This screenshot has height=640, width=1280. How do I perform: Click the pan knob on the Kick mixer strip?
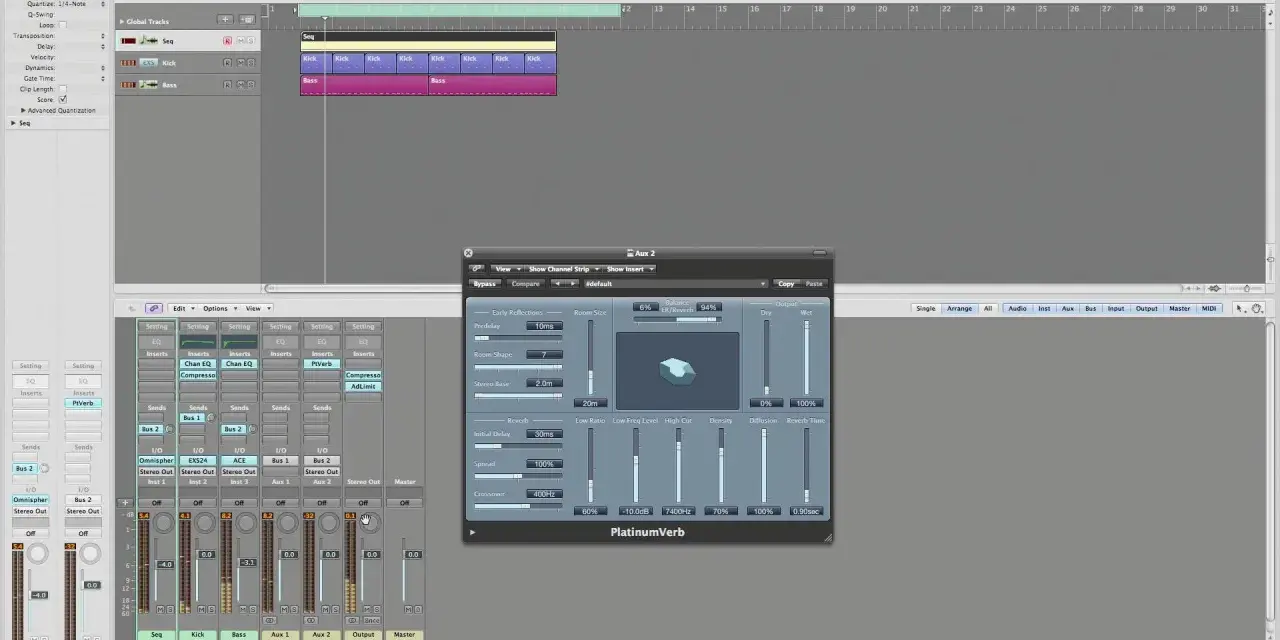coord(205,524)
